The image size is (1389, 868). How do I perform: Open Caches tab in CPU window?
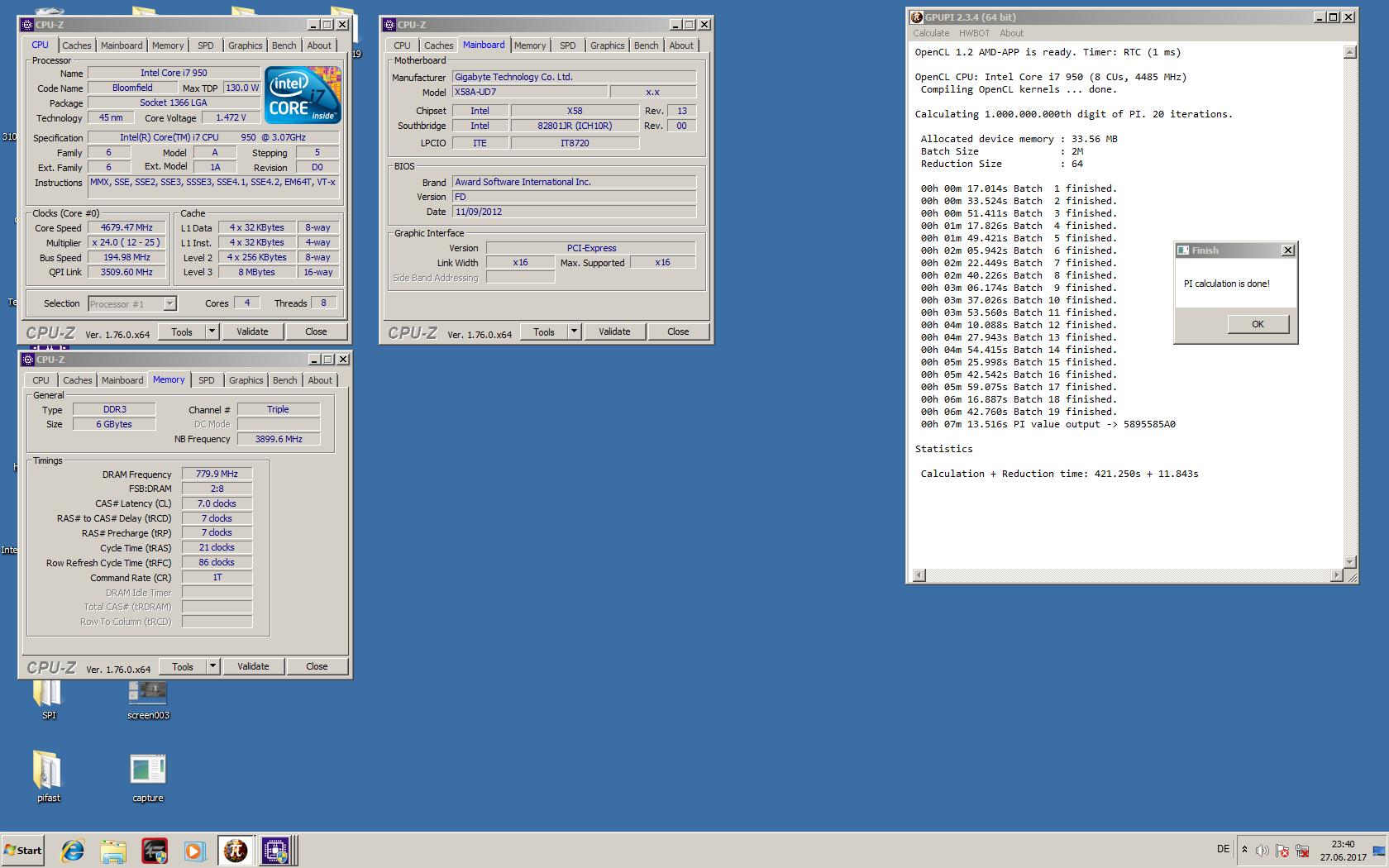click(77, 45)
